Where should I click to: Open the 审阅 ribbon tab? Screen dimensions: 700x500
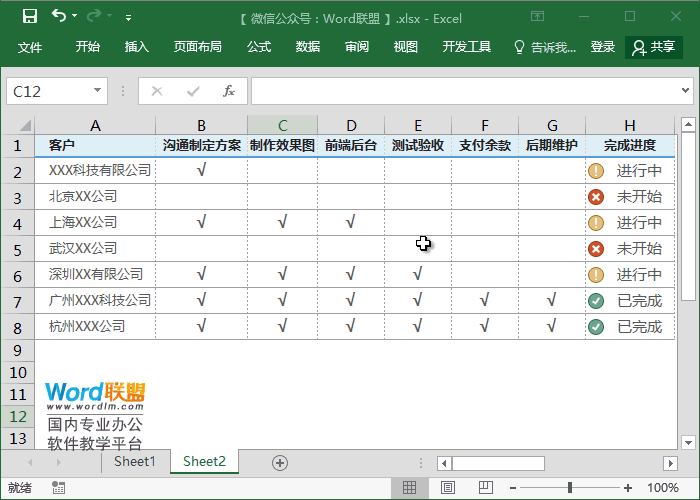pyautogui.click(x=357, y=46)
